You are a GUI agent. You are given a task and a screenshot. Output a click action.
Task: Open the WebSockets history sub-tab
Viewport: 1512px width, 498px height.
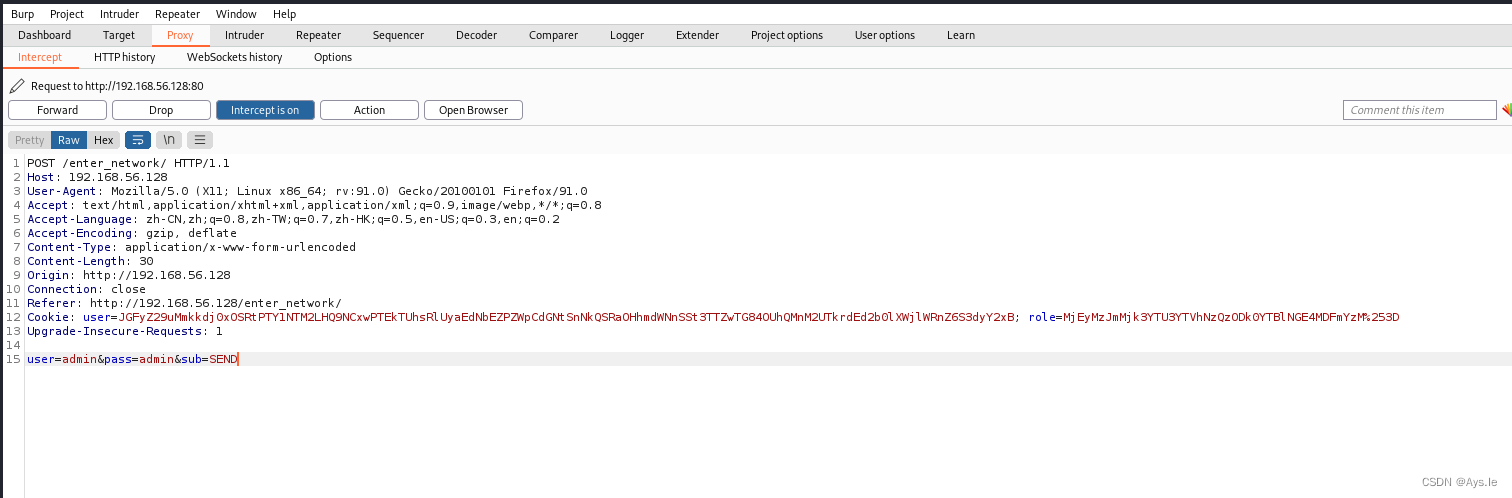(235, 57)
